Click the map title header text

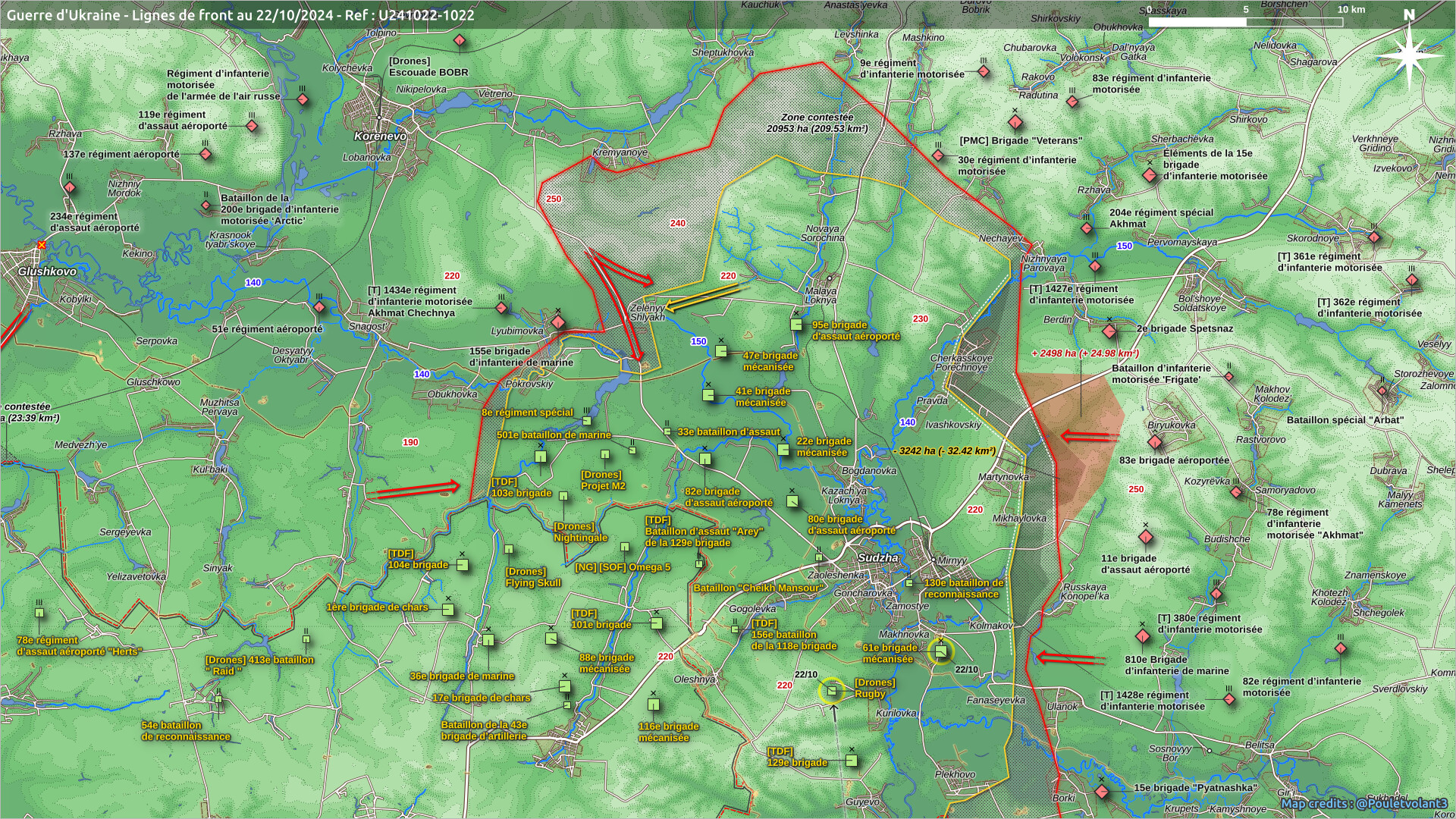[240, 14]
